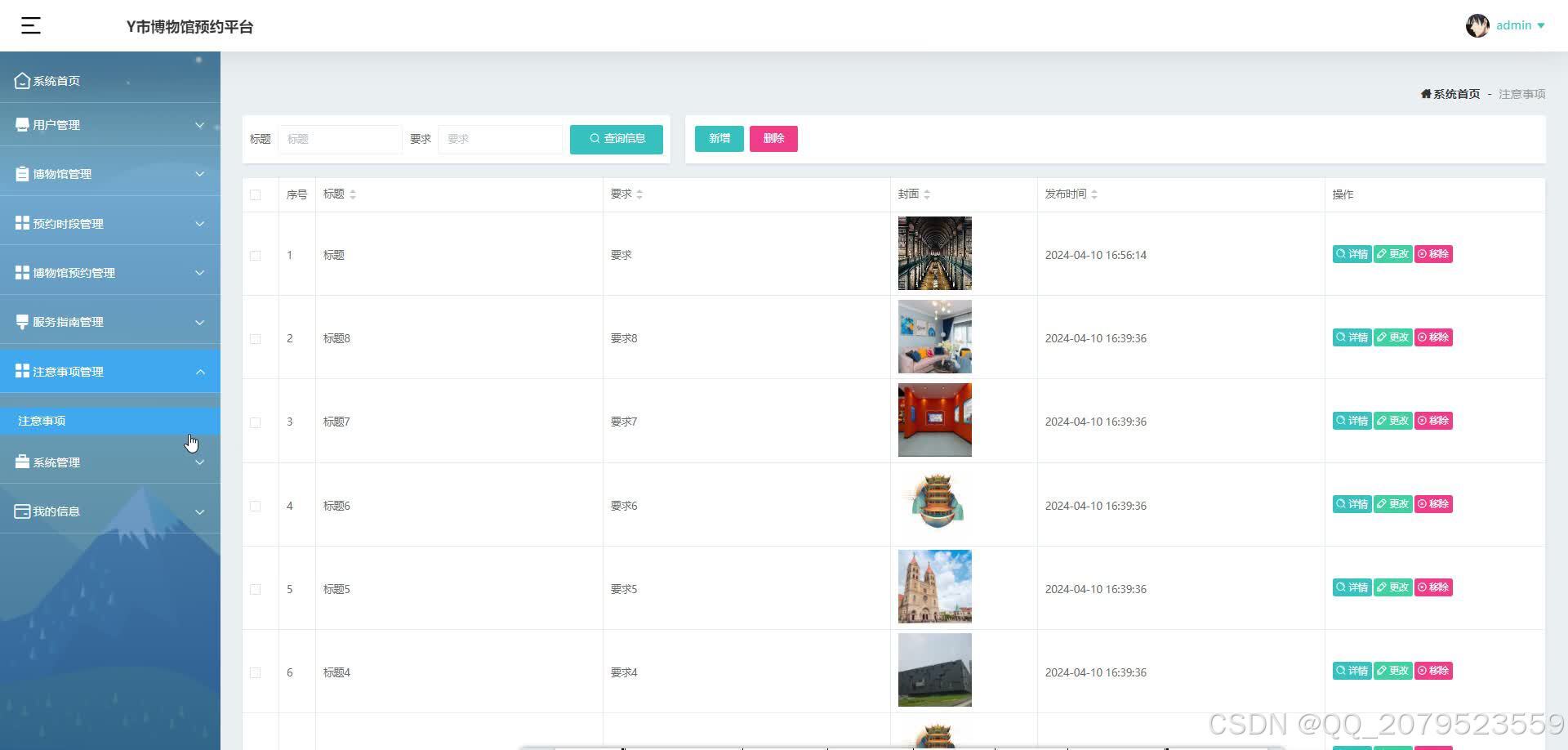Click 移除 for row 标题4
Screen dimensions: 1568x750
[1433, 671]
